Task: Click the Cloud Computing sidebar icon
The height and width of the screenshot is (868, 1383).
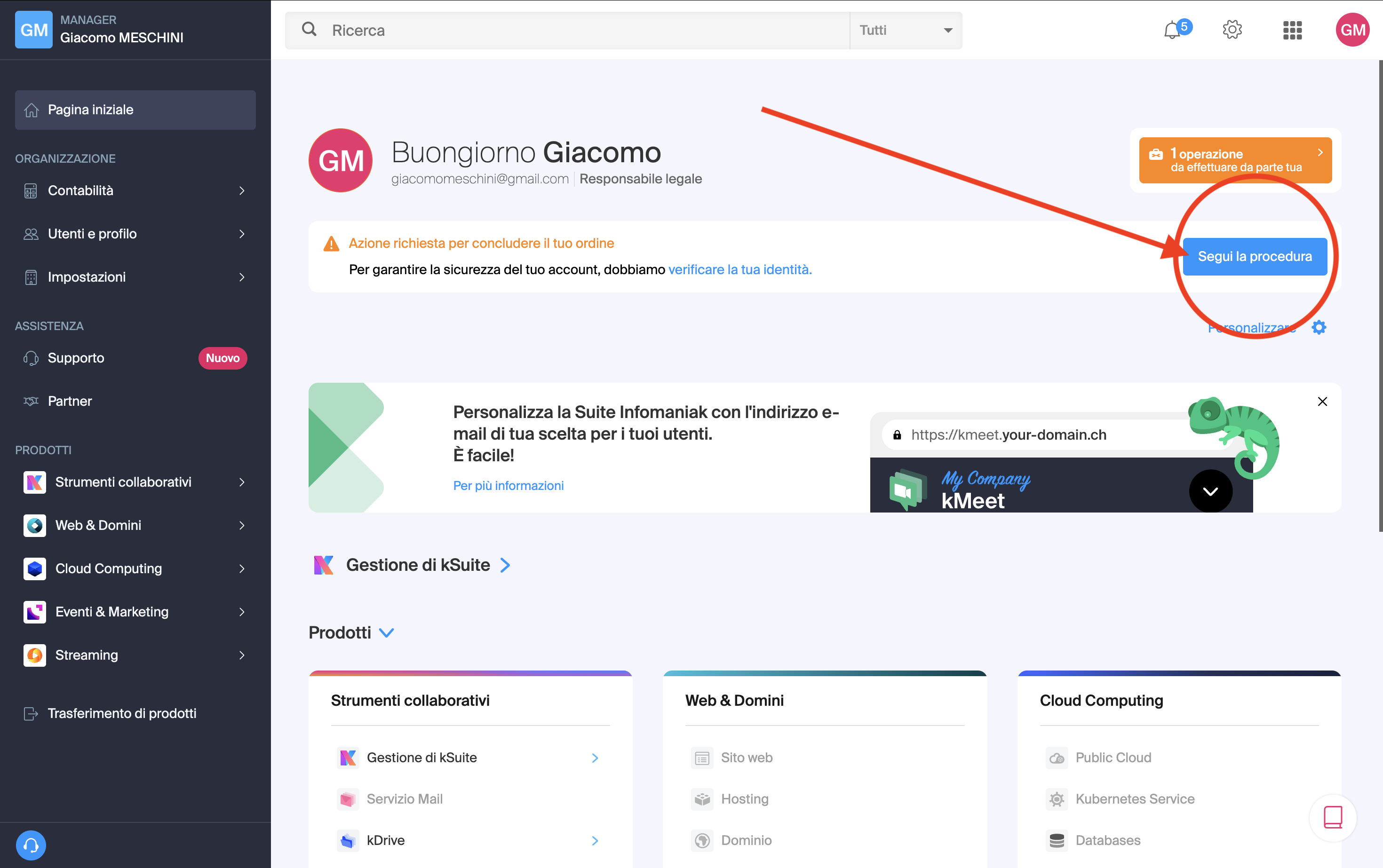Action: (34, 568)
